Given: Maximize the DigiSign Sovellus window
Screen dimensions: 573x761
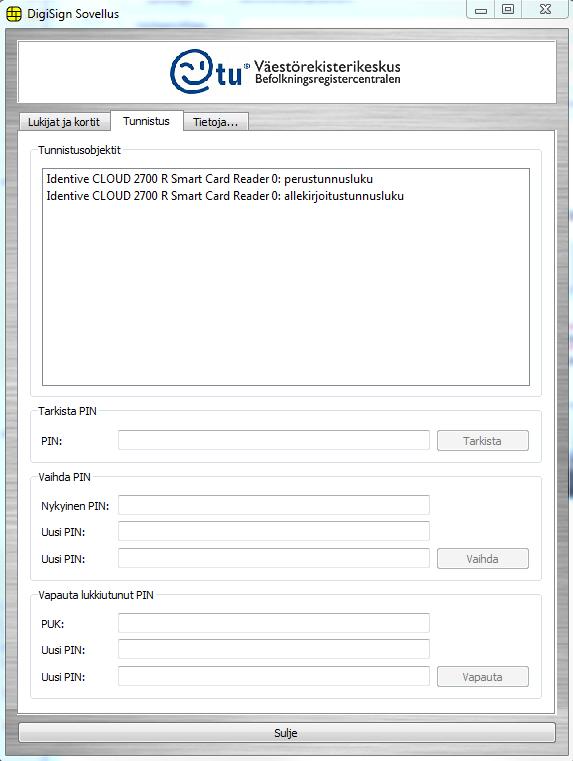Looking at the screenshot, I should coord(508,10).
